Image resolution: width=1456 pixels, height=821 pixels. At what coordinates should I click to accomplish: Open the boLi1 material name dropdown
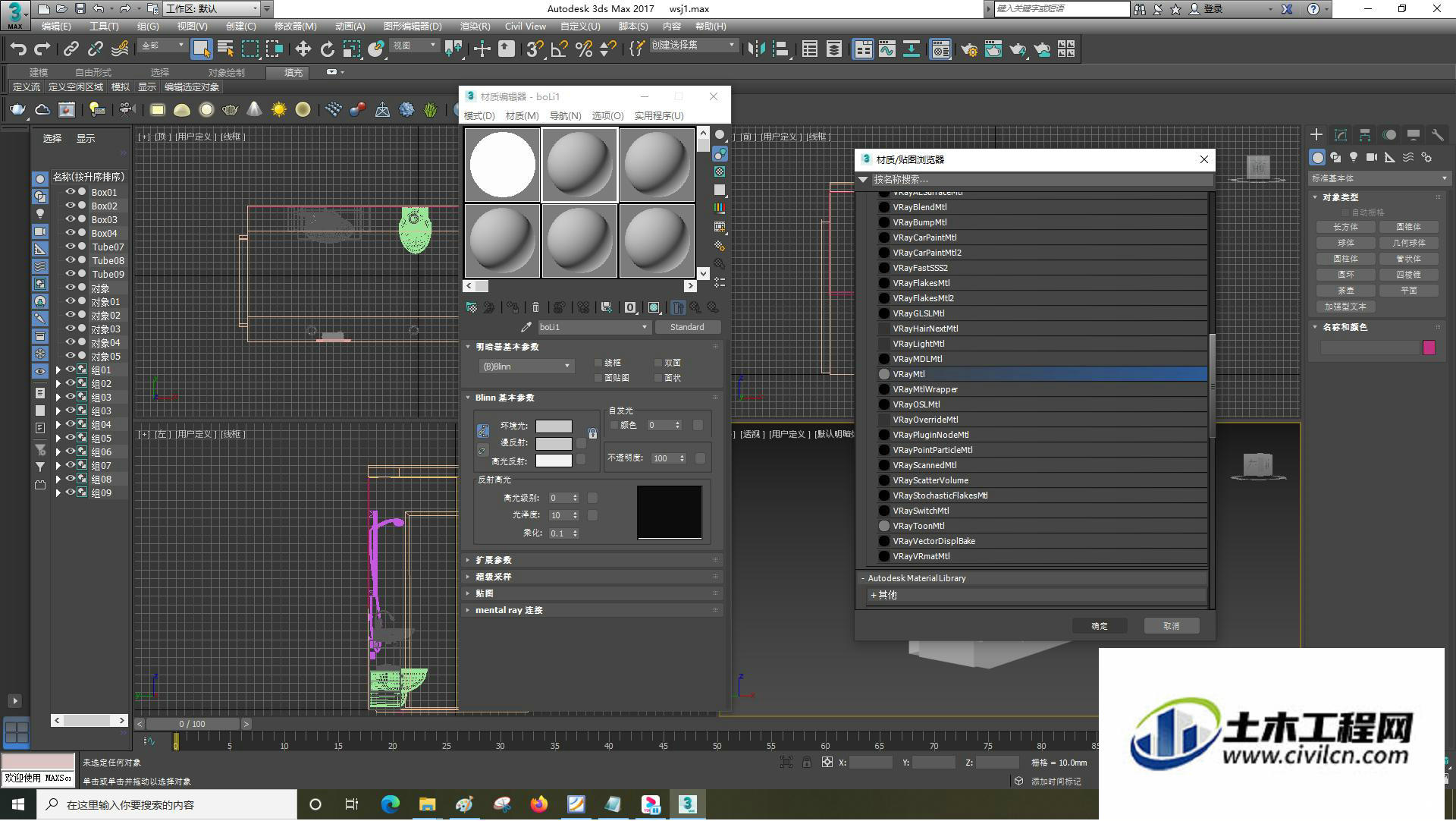(x=594, y=327)
